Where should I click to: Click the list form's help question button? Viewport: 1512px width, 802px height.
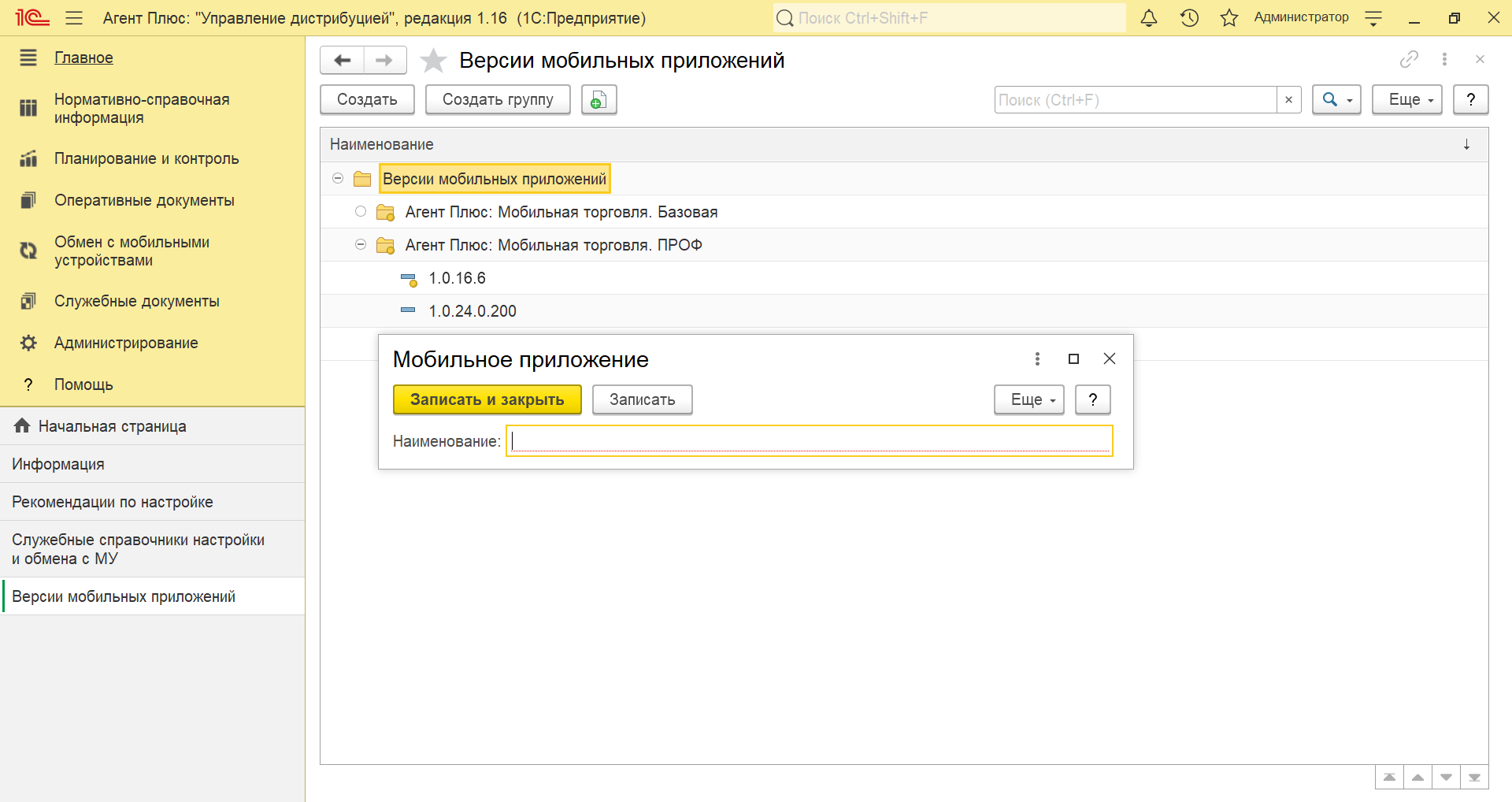1470,100
